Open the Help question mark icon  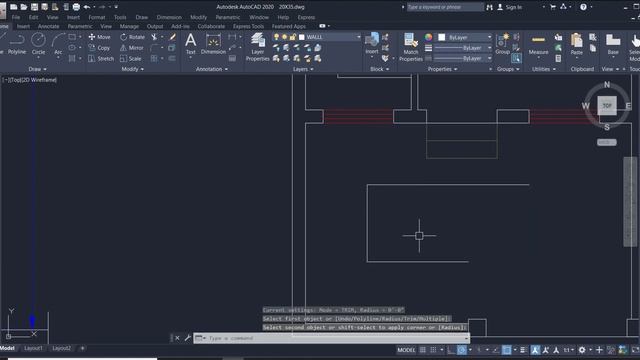583,7
